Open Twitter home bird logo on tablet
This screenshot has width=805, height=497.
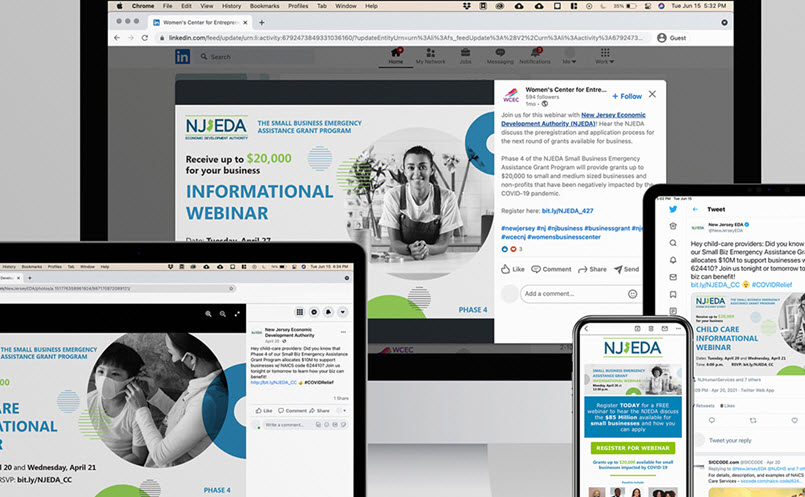point(673,209)
